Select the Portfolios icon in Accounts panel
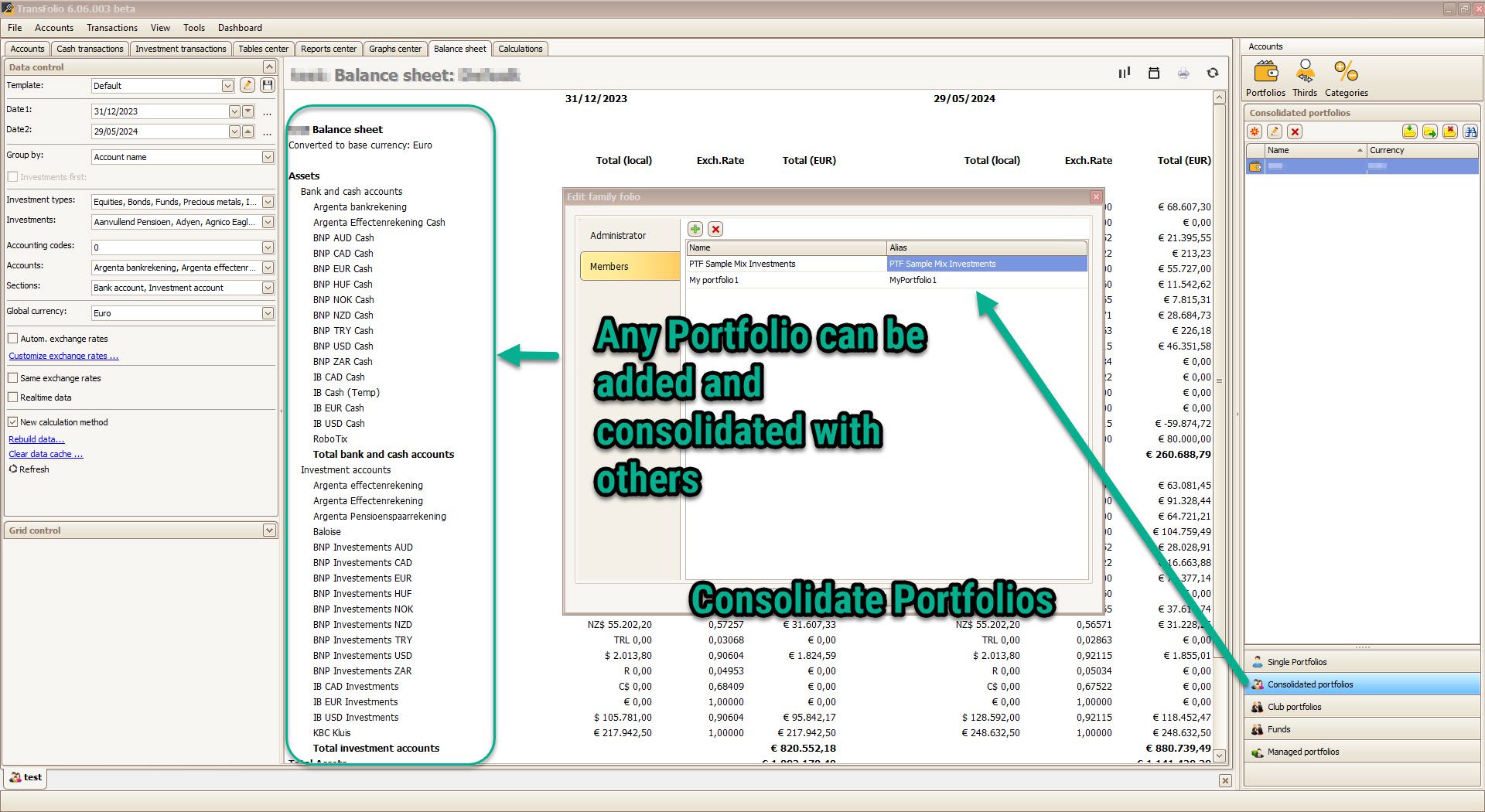 point(1265,77)
